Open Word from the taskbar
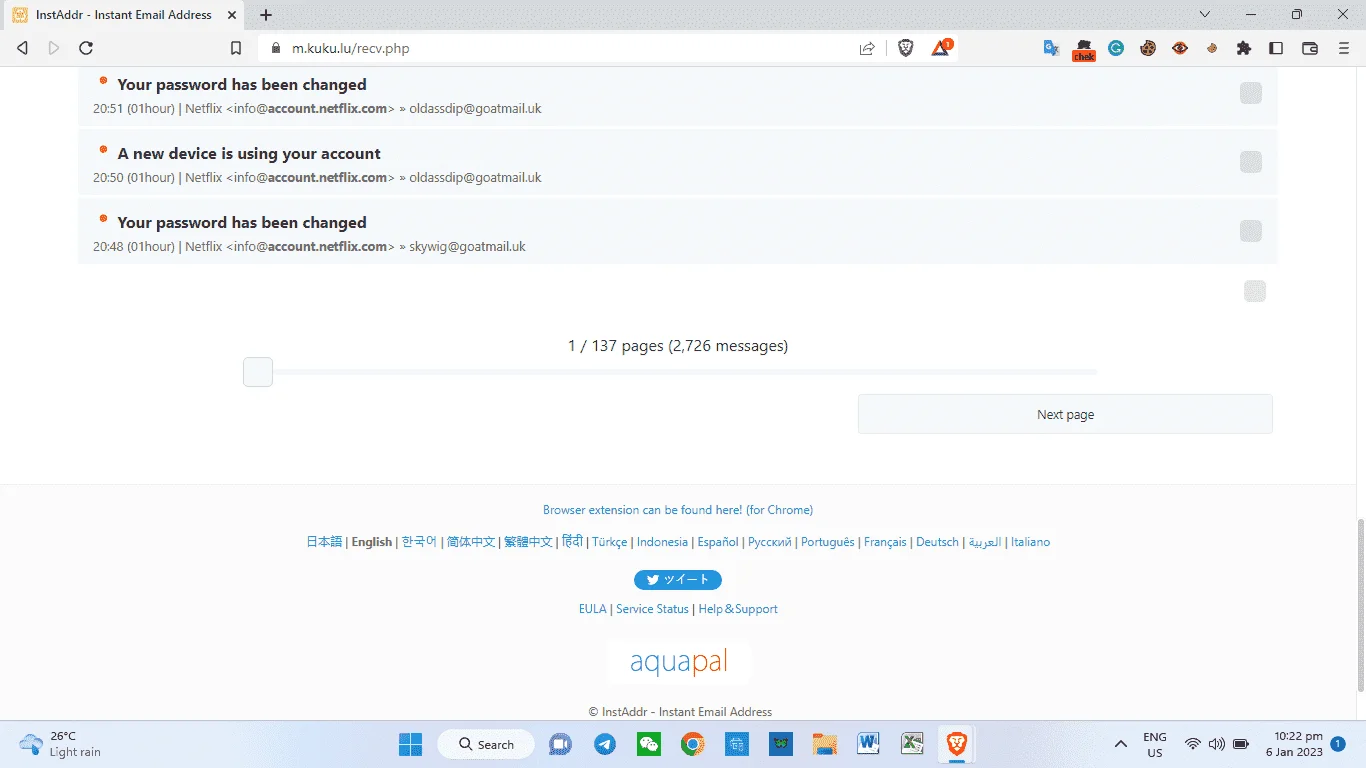Viewport: 1366px width, 768px height. (x=868, y=744)
